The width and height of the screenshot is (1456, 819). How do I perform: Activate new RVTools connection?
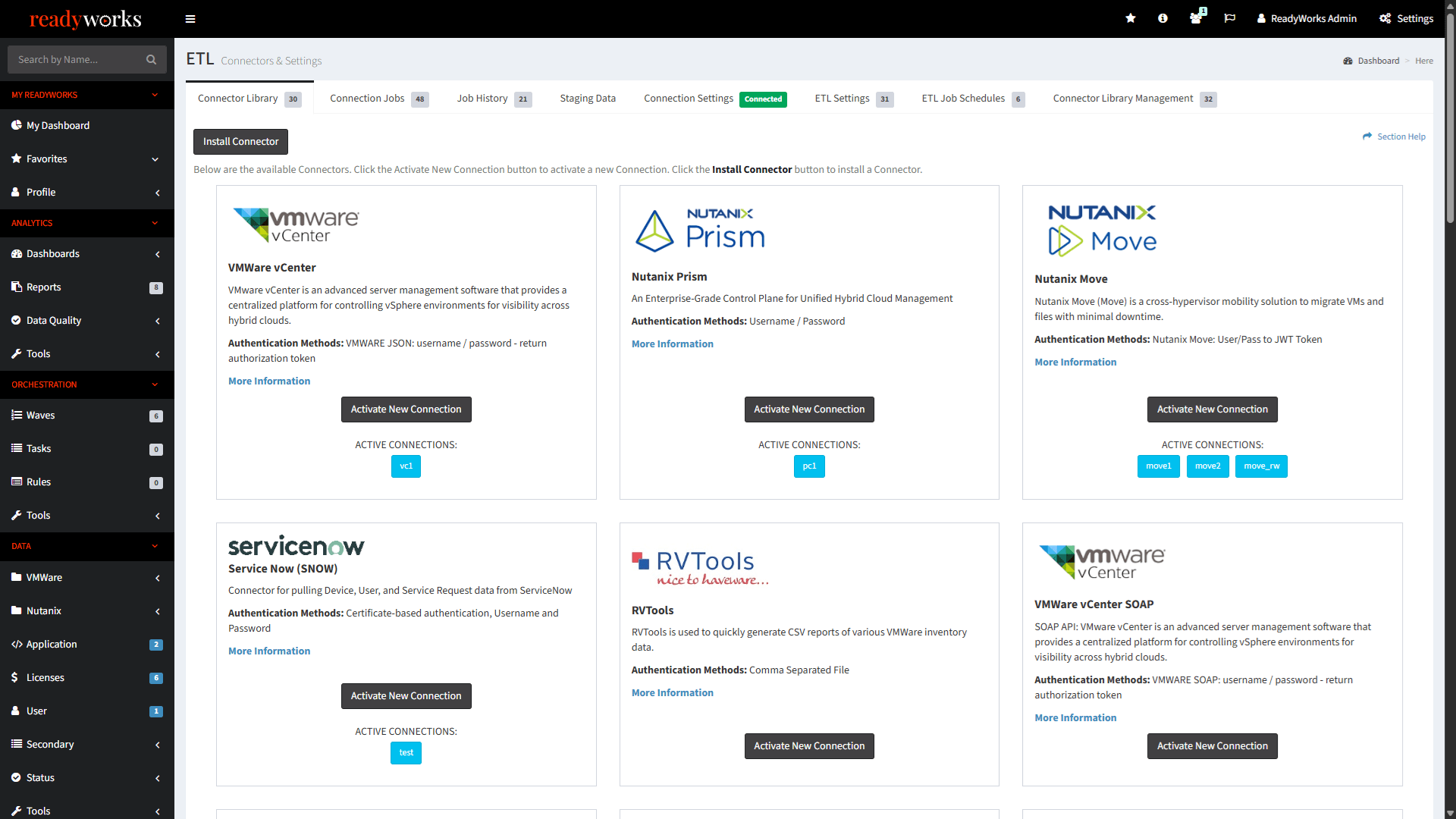click(809, 746)
